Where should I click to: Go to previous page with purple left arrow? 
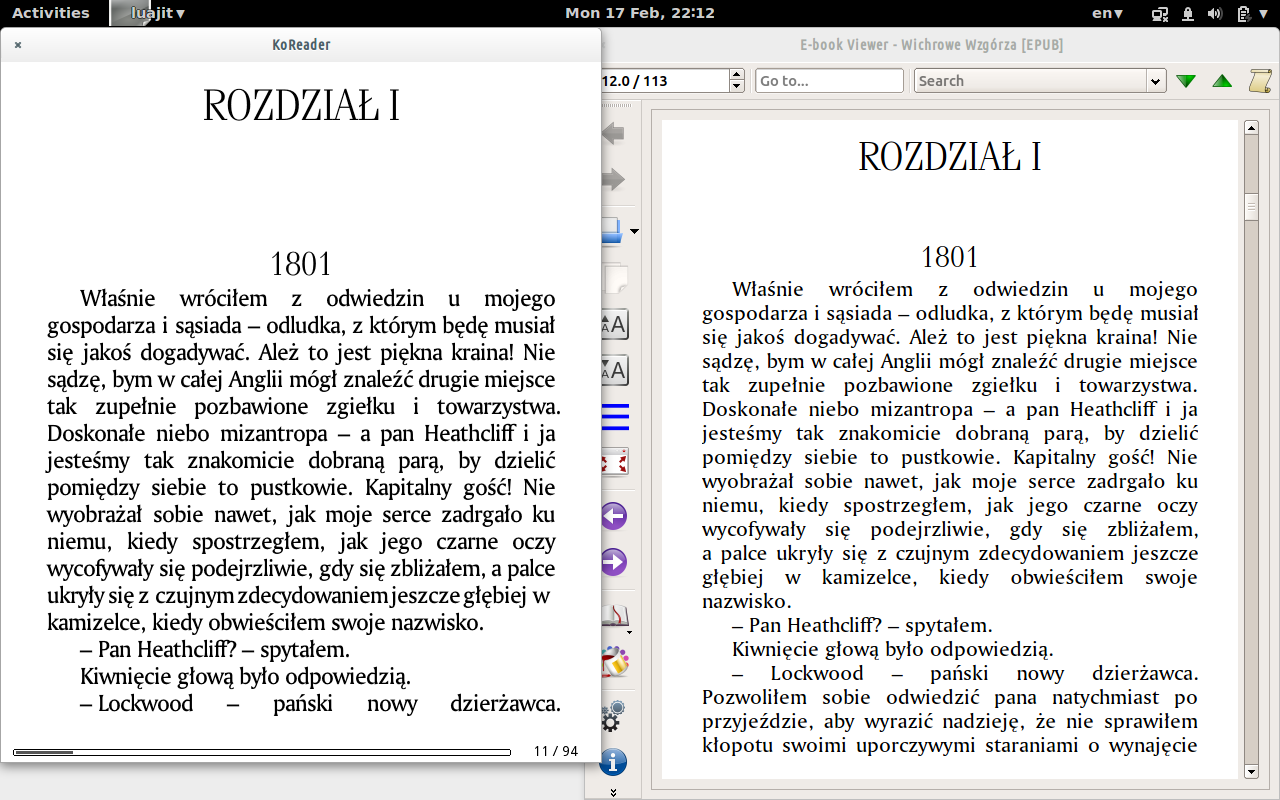click(613, 516)
